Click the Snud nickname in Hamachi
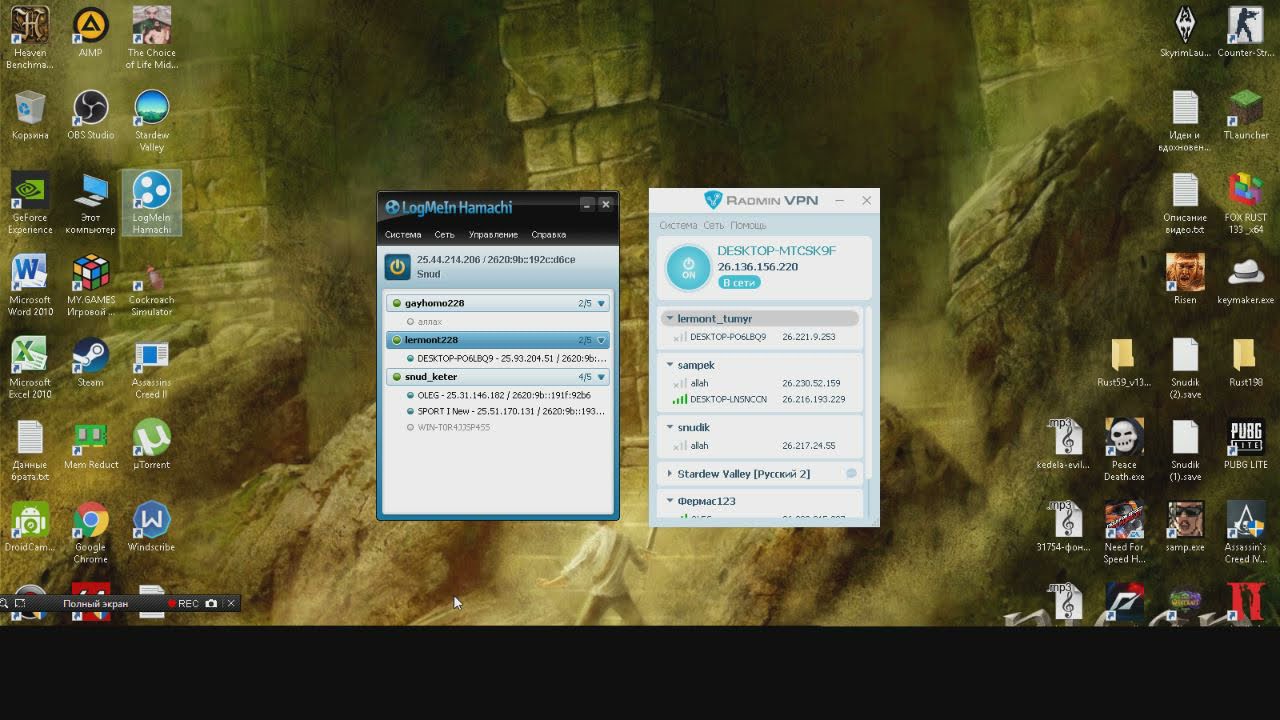Image resolution: width=1280 pixels, height=720 pixels. point(428,274)
